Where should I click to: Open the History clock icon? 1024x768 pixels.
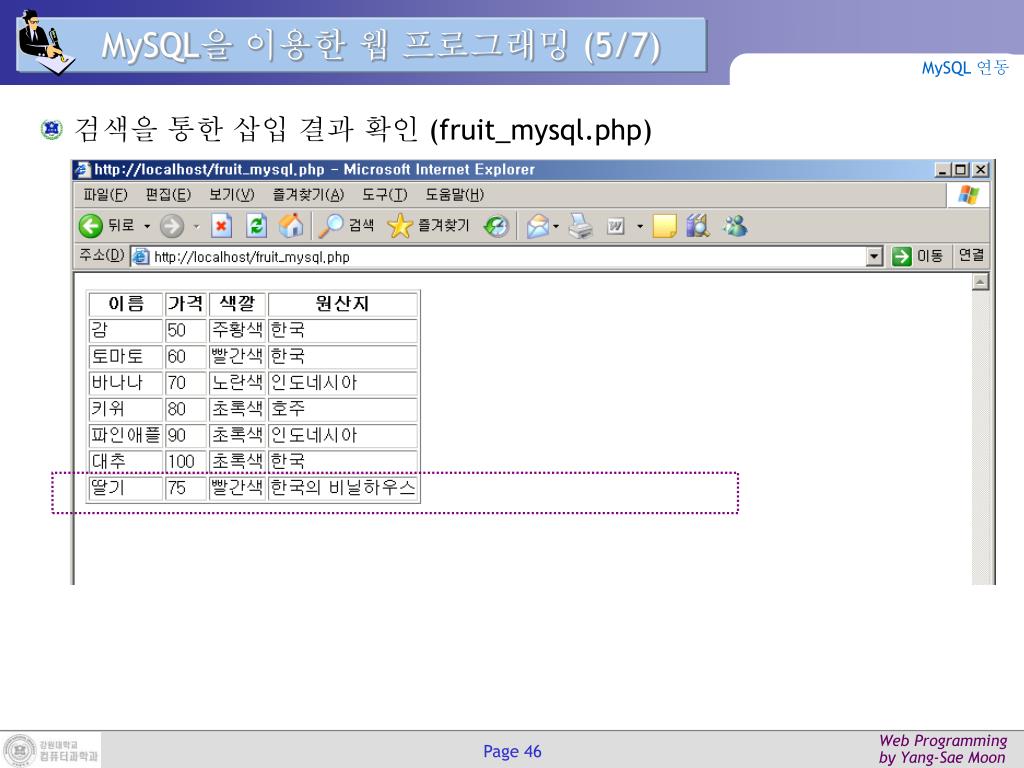496,226
